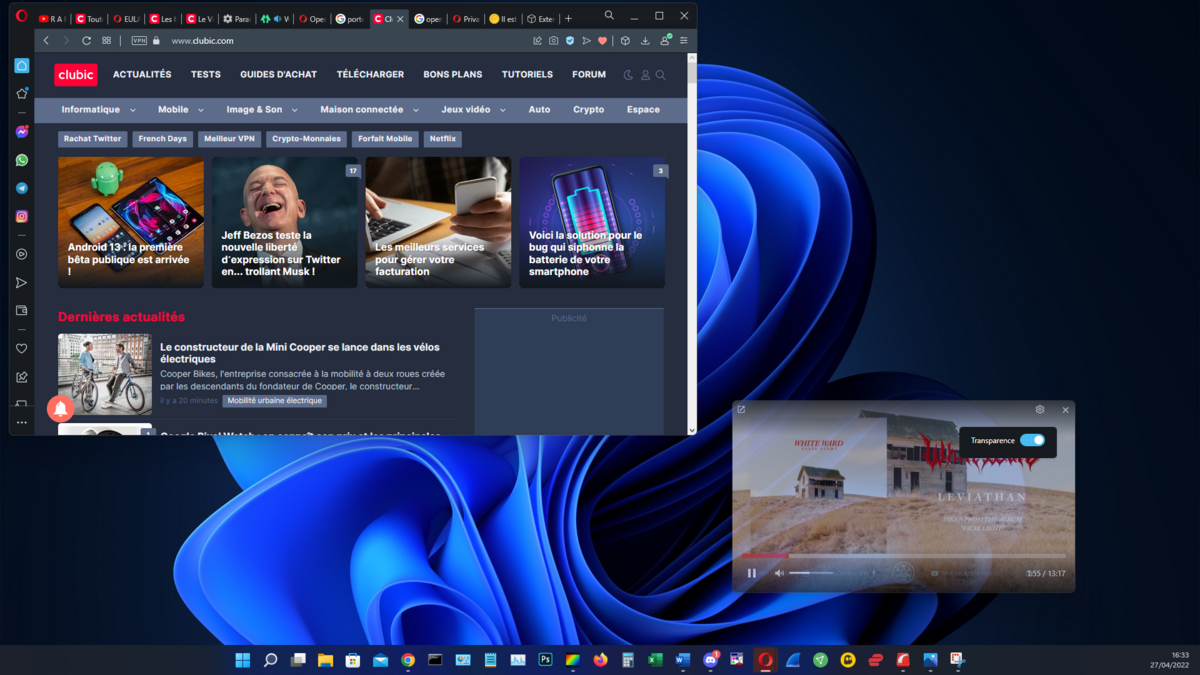Open clubic user account icon
The height and width of the screenshot is (675, 1200).
click(645, 75)
